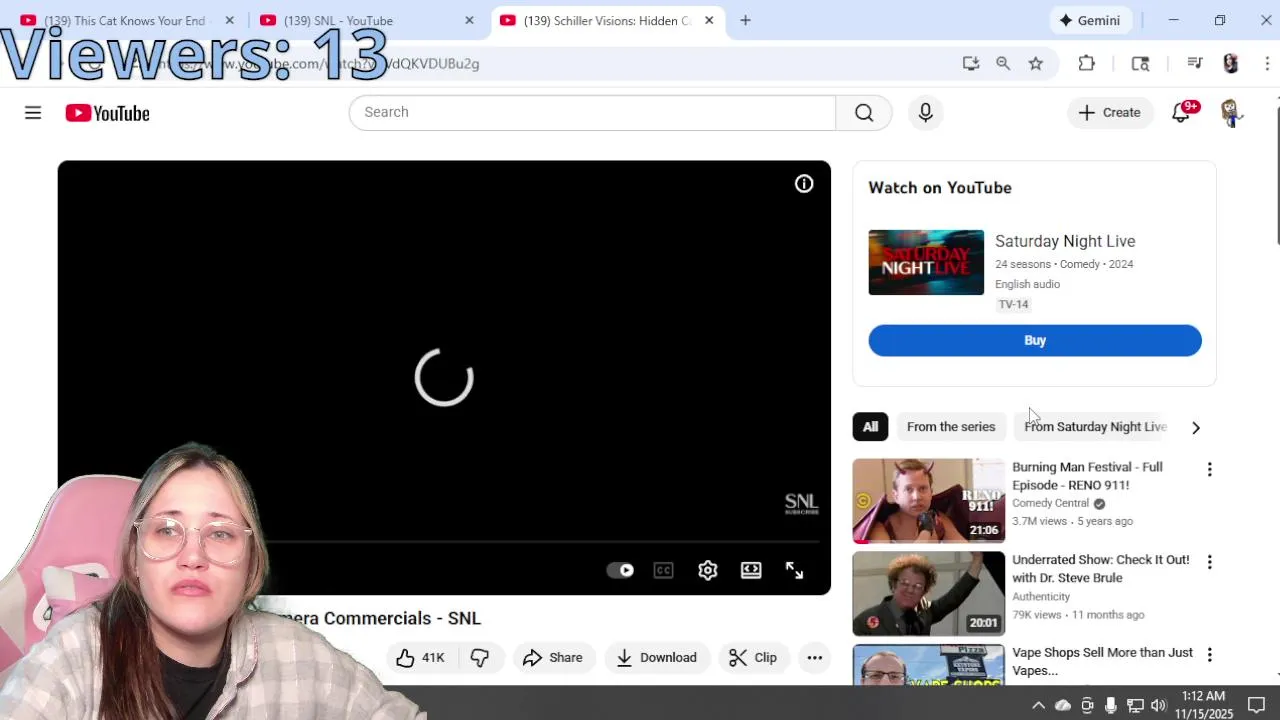Open Burning Man Festival RENO 911 thumbnail
1280x720 pixels.
tap(928, 501)
